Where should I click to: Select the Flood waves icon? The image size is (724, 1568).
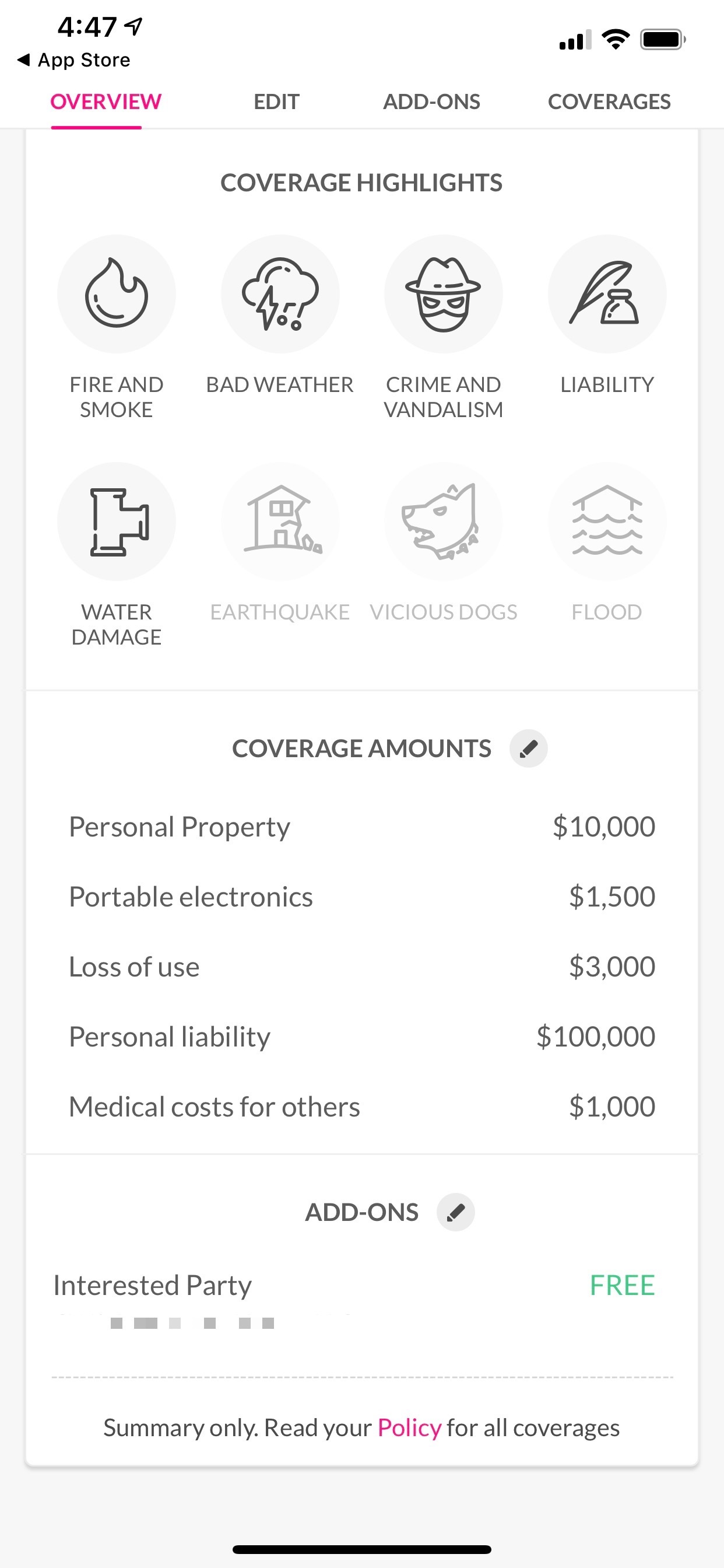[x=607, y=521]
